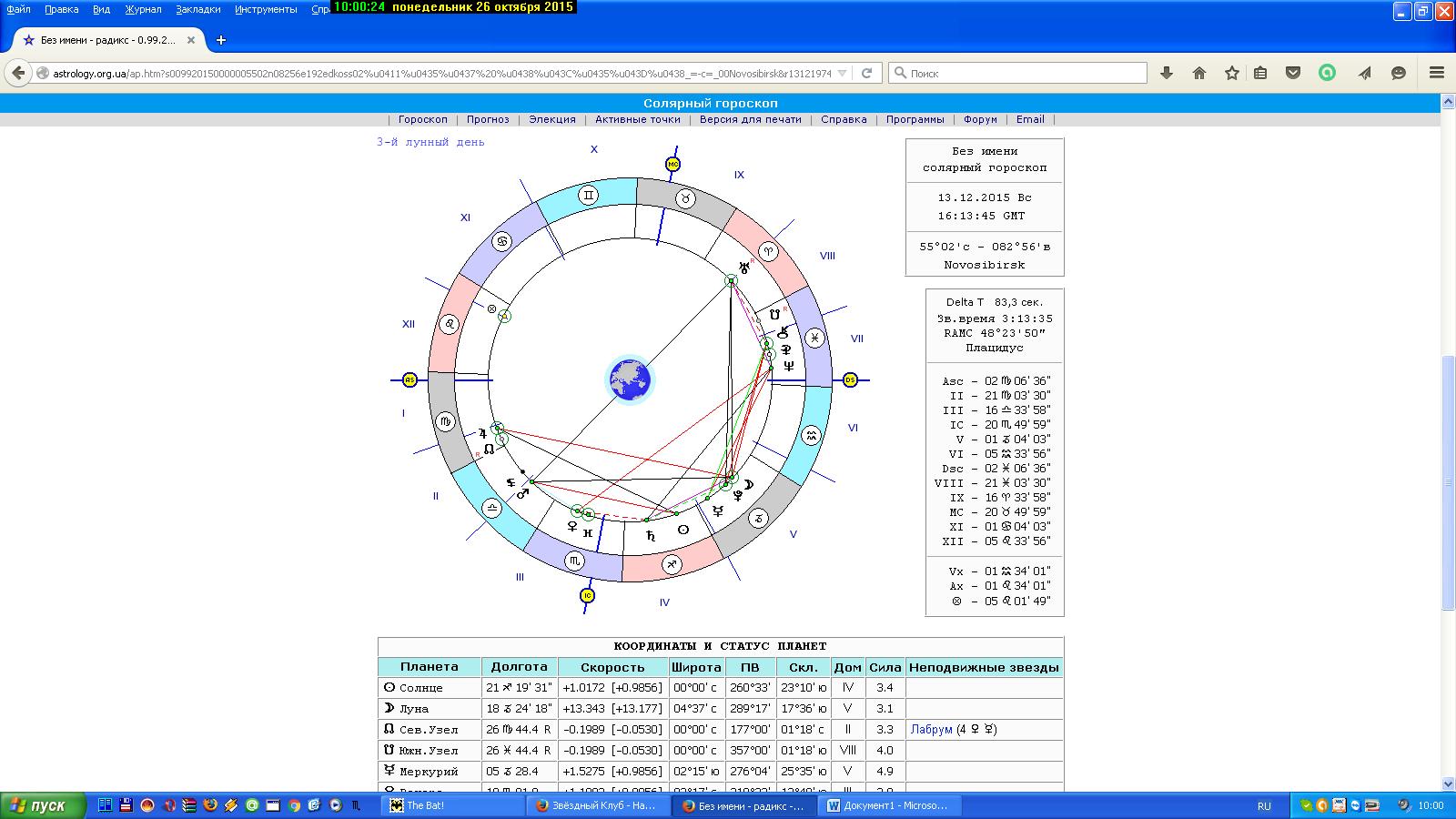Save the page to Pocket

coord(1293,73)
